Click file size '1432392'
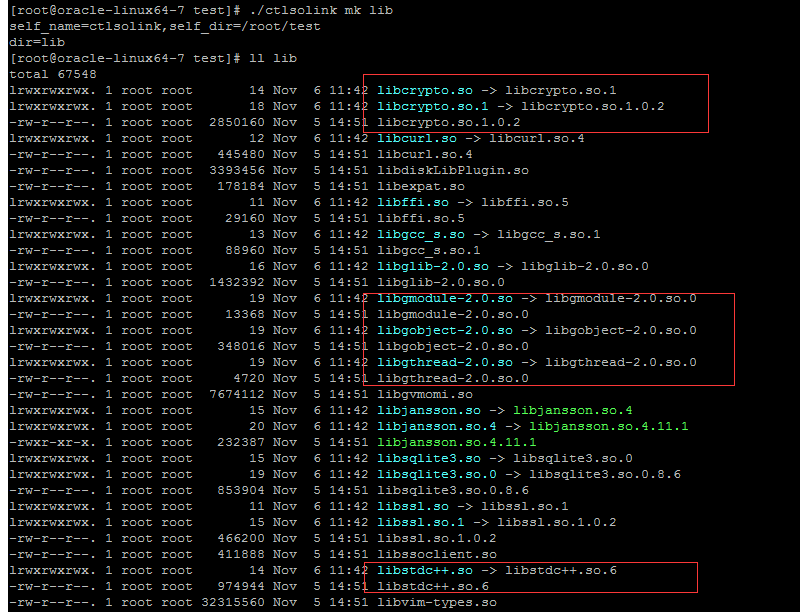The image size is (800, 612). (237, 283)
